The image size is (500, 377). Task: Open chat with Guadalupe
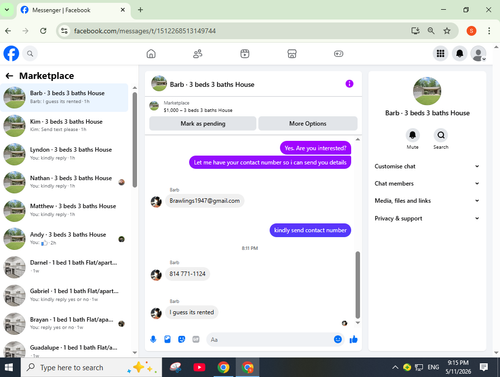click(64, 349)
